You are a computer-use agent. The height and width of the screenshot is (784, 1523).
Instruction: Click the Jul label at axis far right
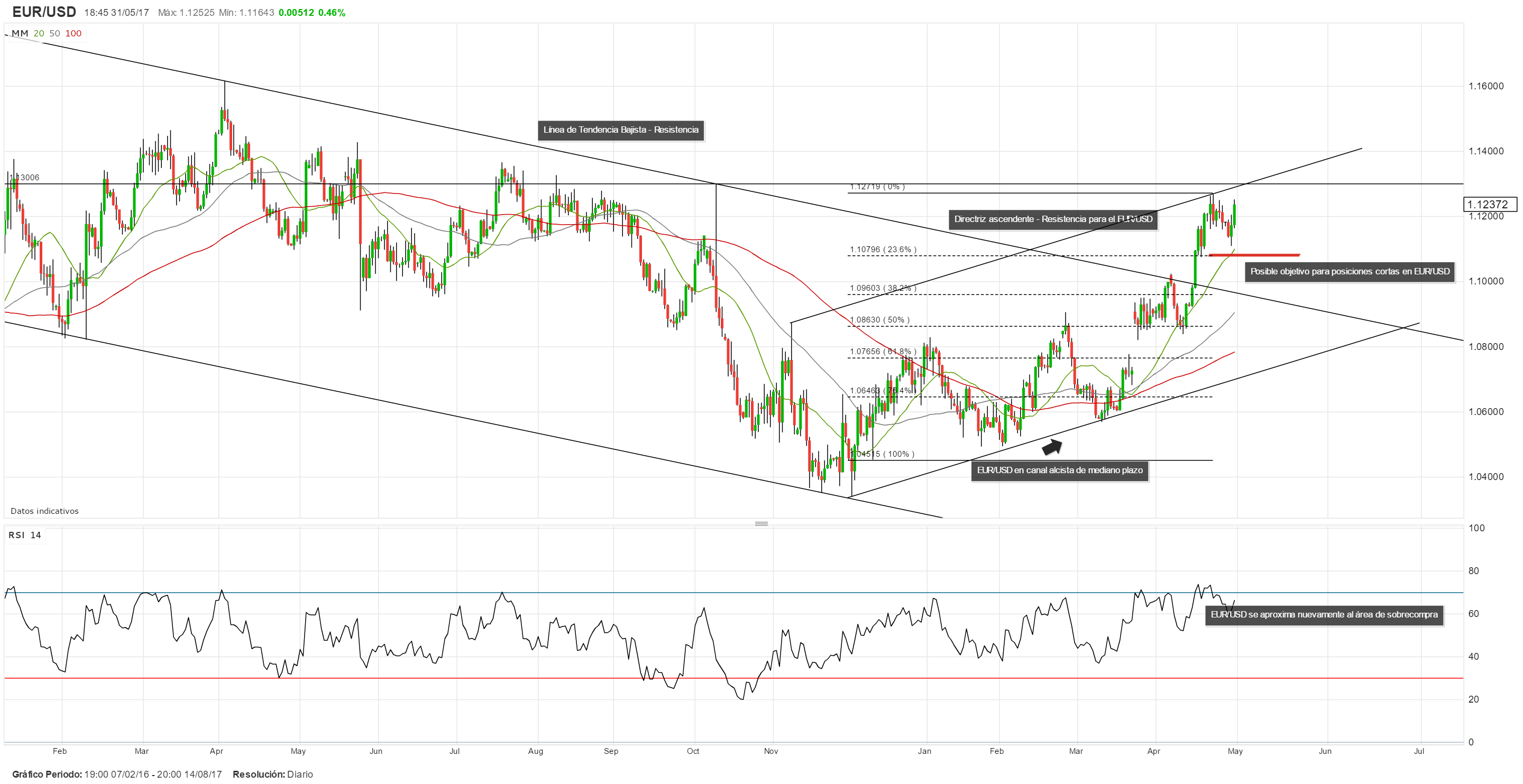click(1418, 751)
